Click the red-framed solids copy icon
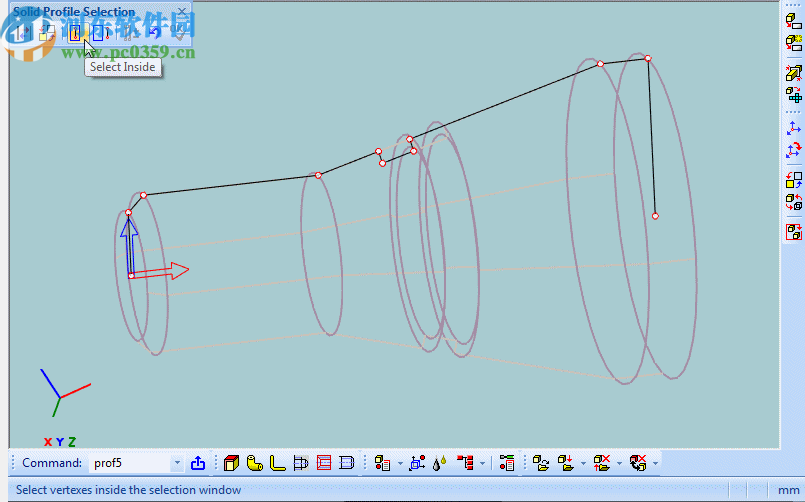This screenshot has height=502, width=805. pos(794,232)
